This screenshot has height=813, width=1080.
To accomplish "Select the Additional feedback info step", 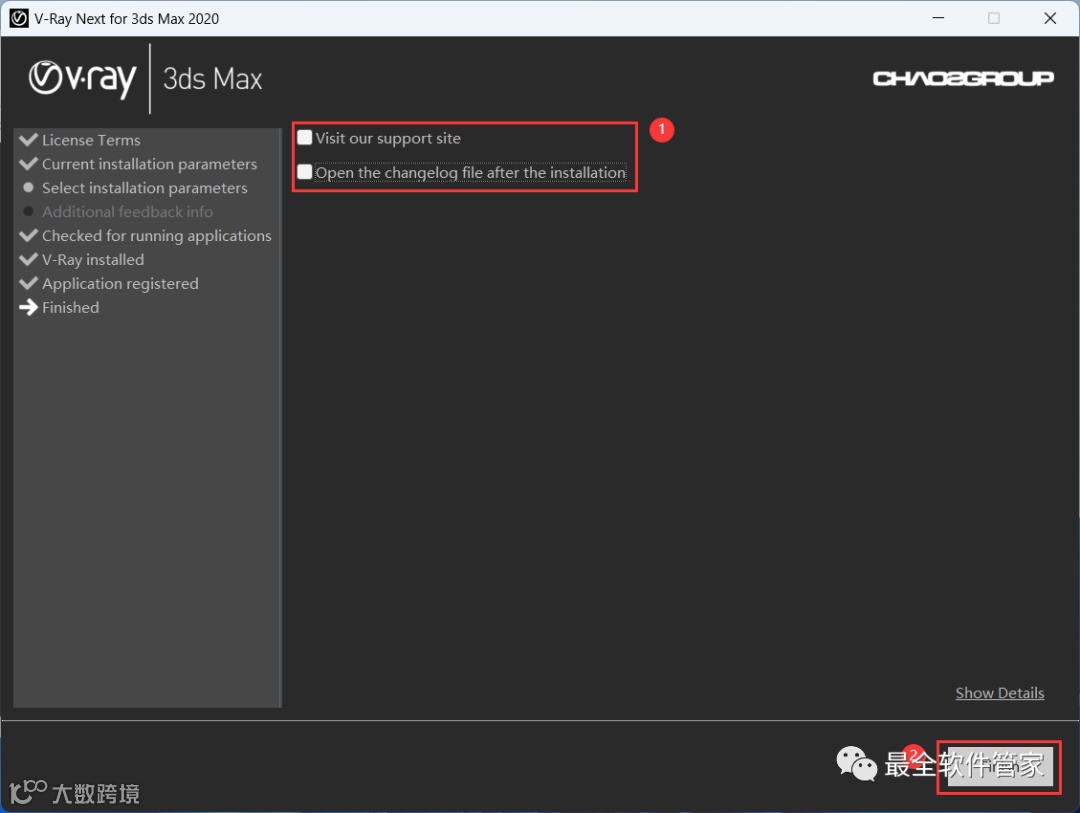I will coord(127,212).
